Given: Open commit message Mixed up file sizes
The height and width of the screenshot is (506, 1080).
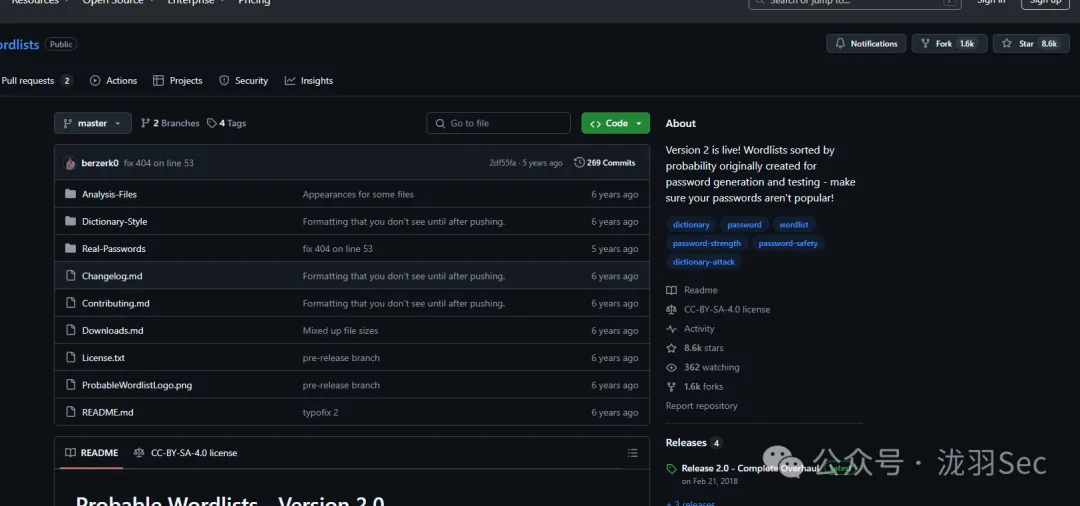Looking at the screenshot, I should pyautogui.click(x=340, y=330).
